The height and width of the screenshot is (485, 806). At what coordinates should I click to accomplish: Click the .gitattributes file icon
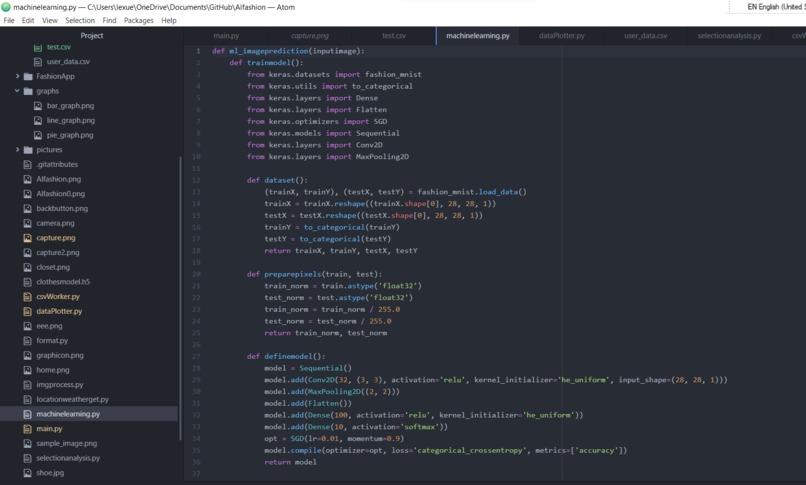tap(28, 164)
